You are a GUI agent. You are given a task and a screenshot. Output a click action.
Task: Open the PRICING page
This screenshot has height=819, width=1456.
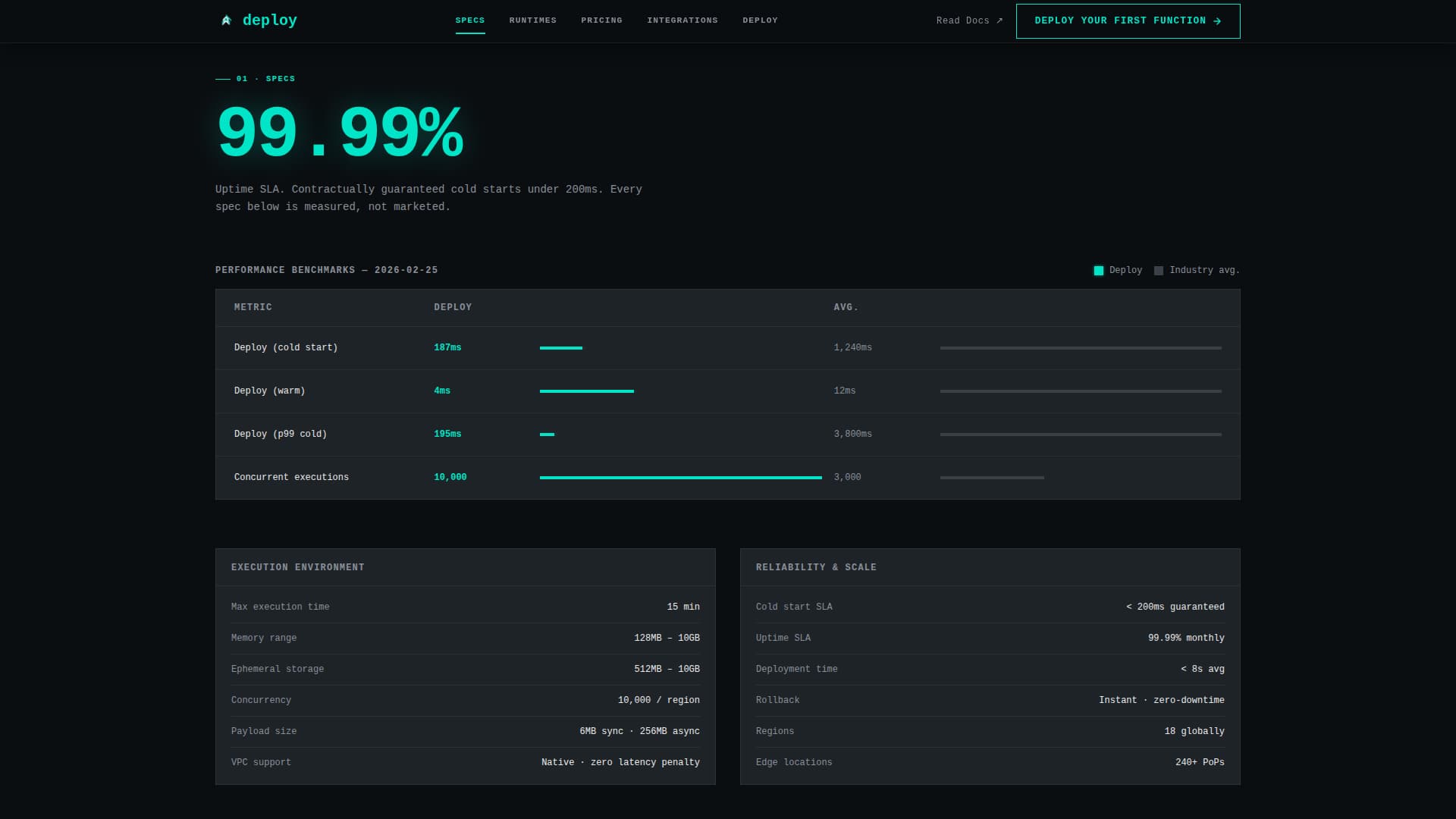pos(601,20)
